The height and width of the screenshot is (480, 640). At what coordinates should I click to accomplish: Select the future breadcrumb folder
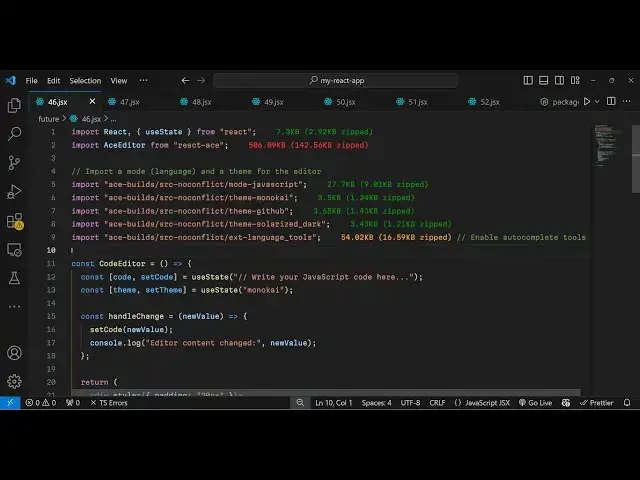(49, 119)
